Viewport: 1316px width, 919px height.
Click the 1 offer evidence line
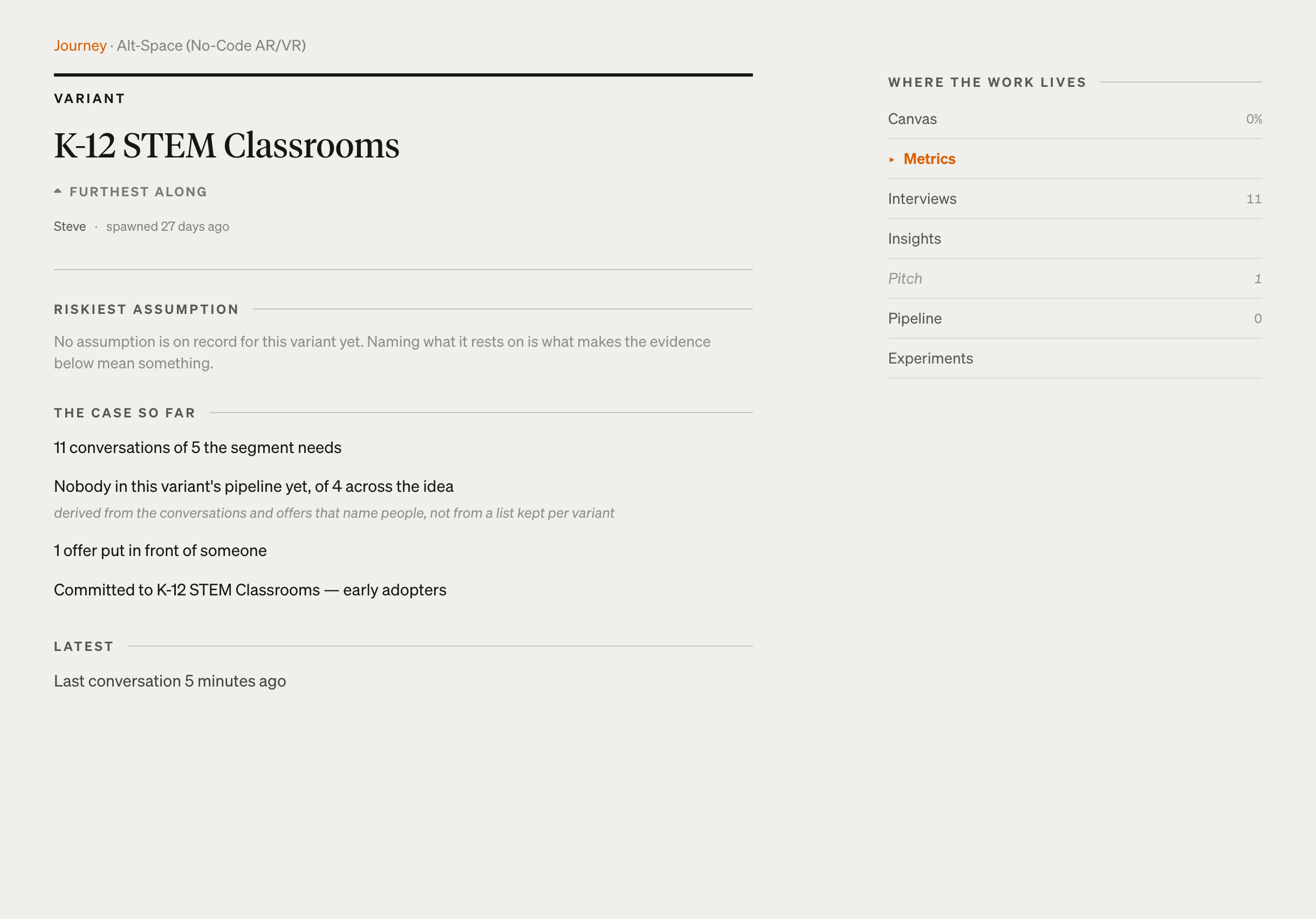pyautogui.click(x=160, y=550)
